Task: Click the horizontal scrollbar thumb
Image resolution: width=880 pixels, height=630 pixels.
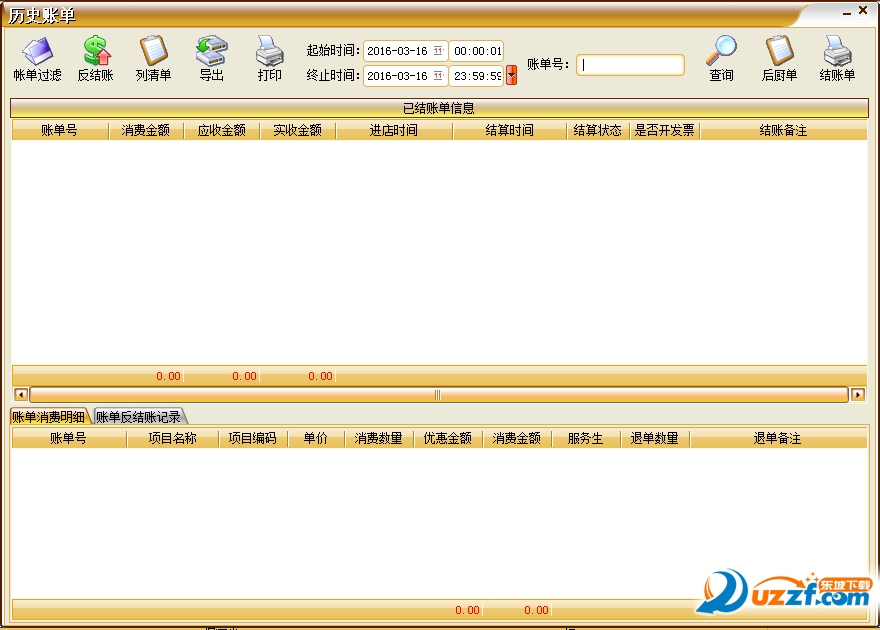Action: coord(438,394)
